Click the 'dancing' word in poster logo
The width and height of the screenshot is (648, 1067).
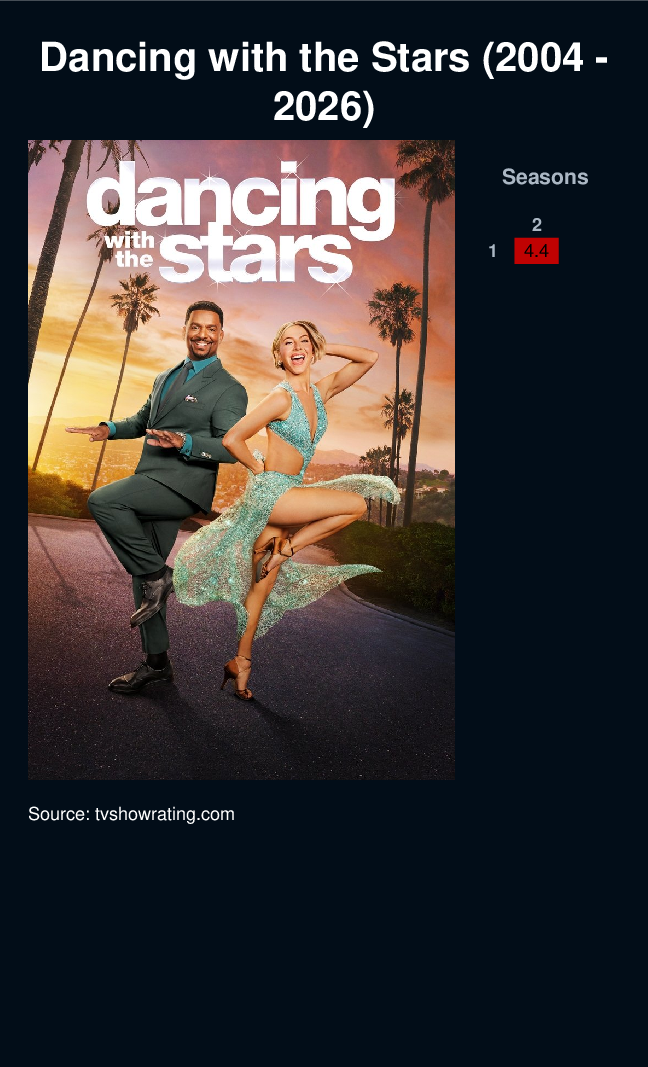point(241,201)
